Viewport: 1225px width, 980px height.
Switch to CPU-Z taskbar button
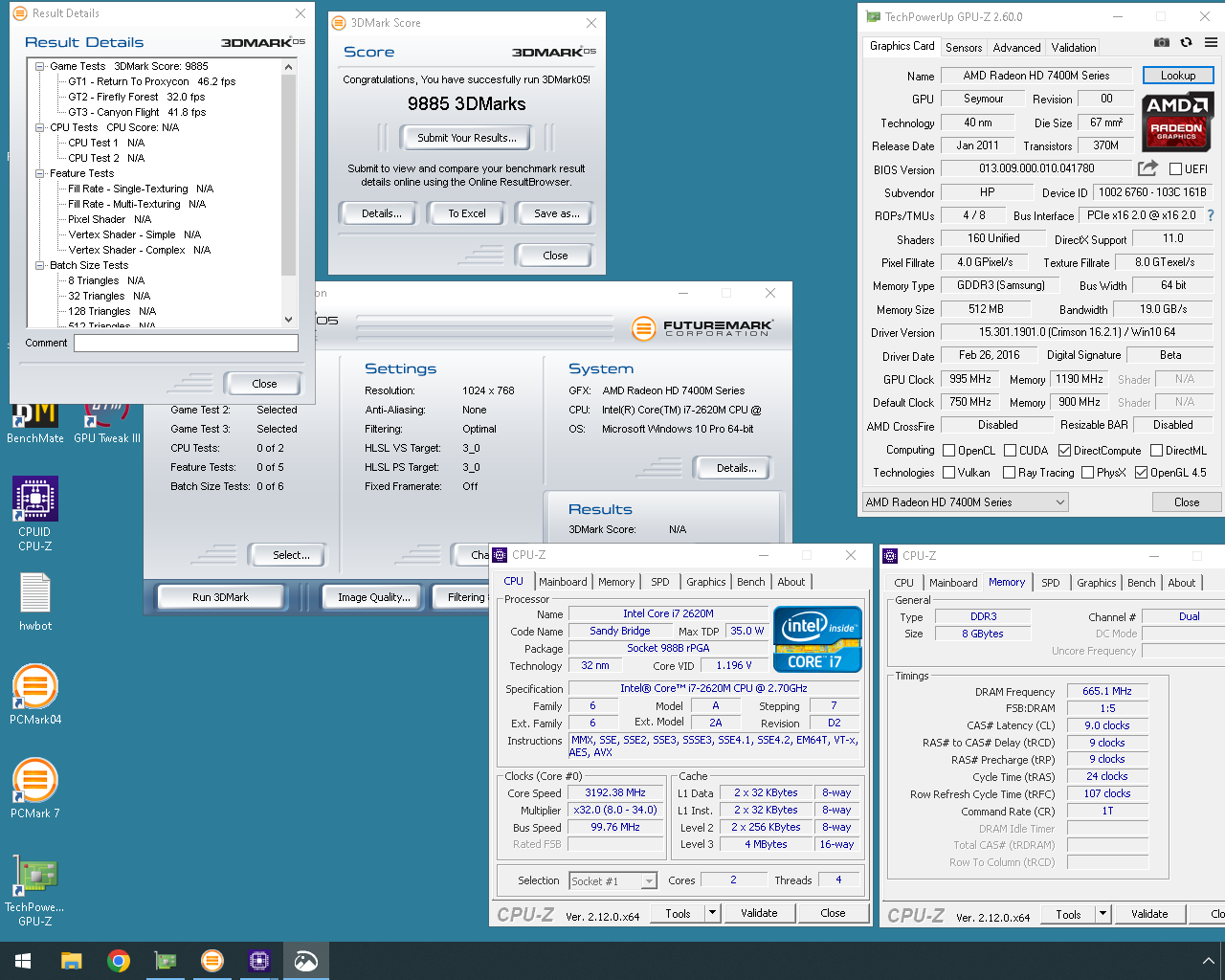point(259,961)
